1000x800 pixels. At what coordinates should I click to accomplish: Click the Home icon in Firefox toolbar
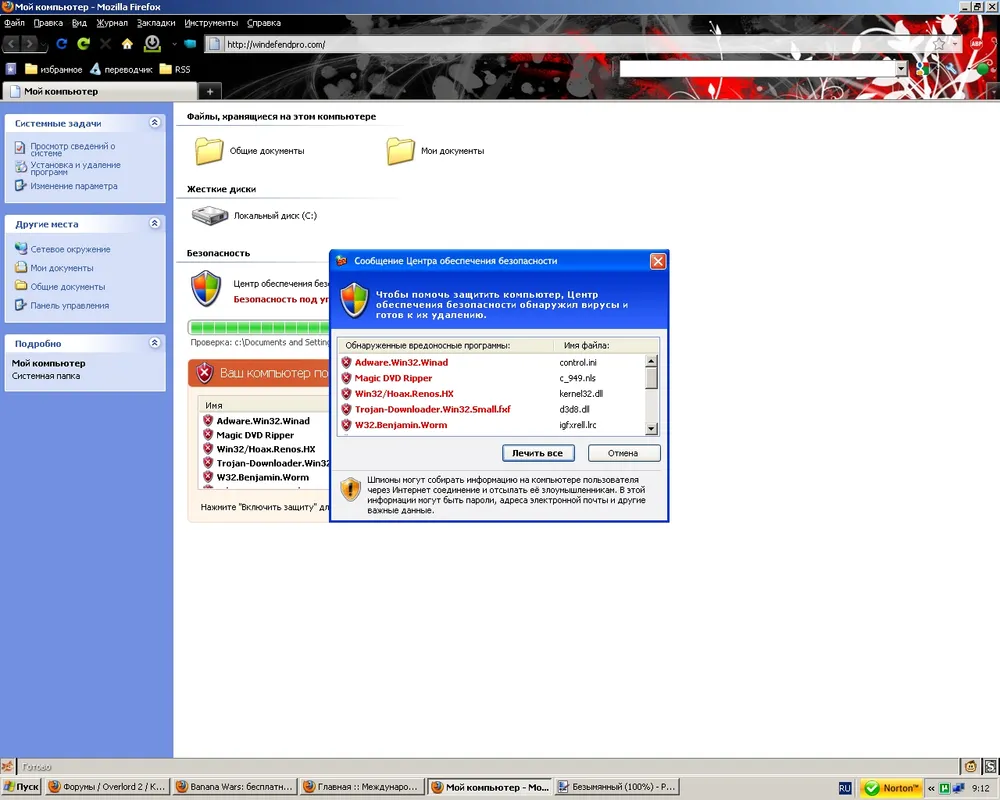pos(127,44)
